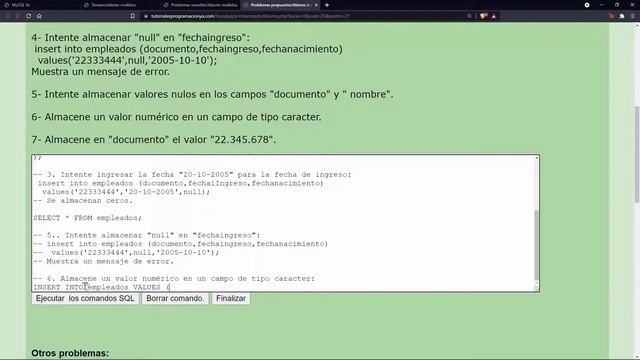Open the browser main menu
The image size is (640, 360).
[x=633, y=16]
